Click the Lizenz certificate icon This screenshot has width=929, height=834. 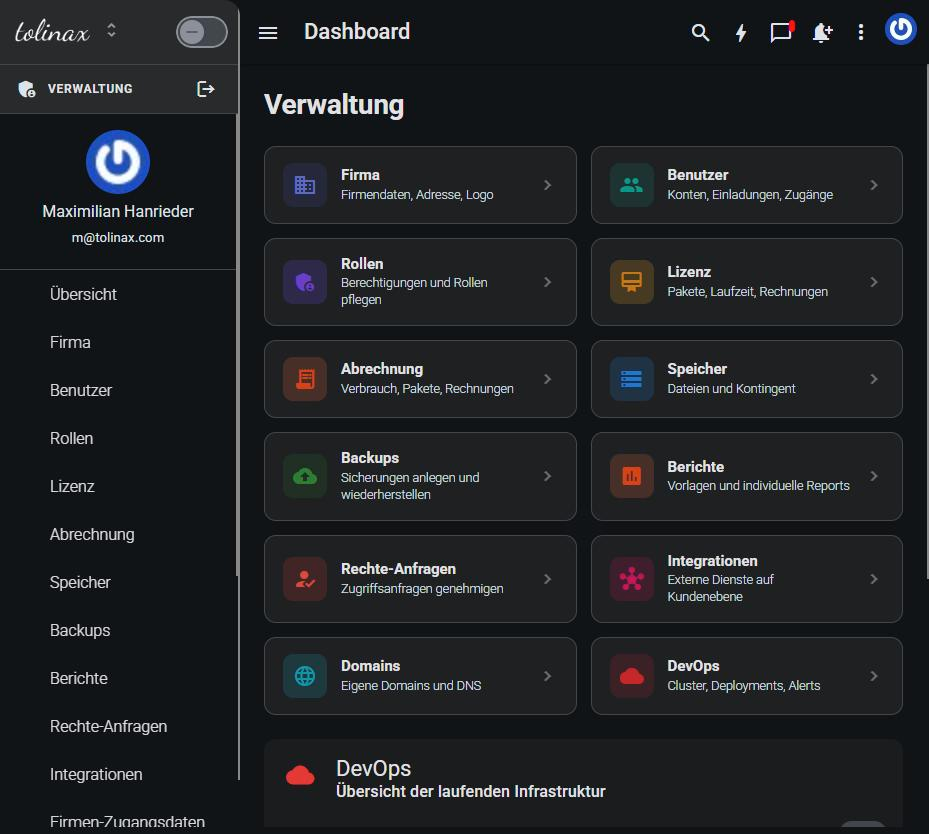[632, 282]
